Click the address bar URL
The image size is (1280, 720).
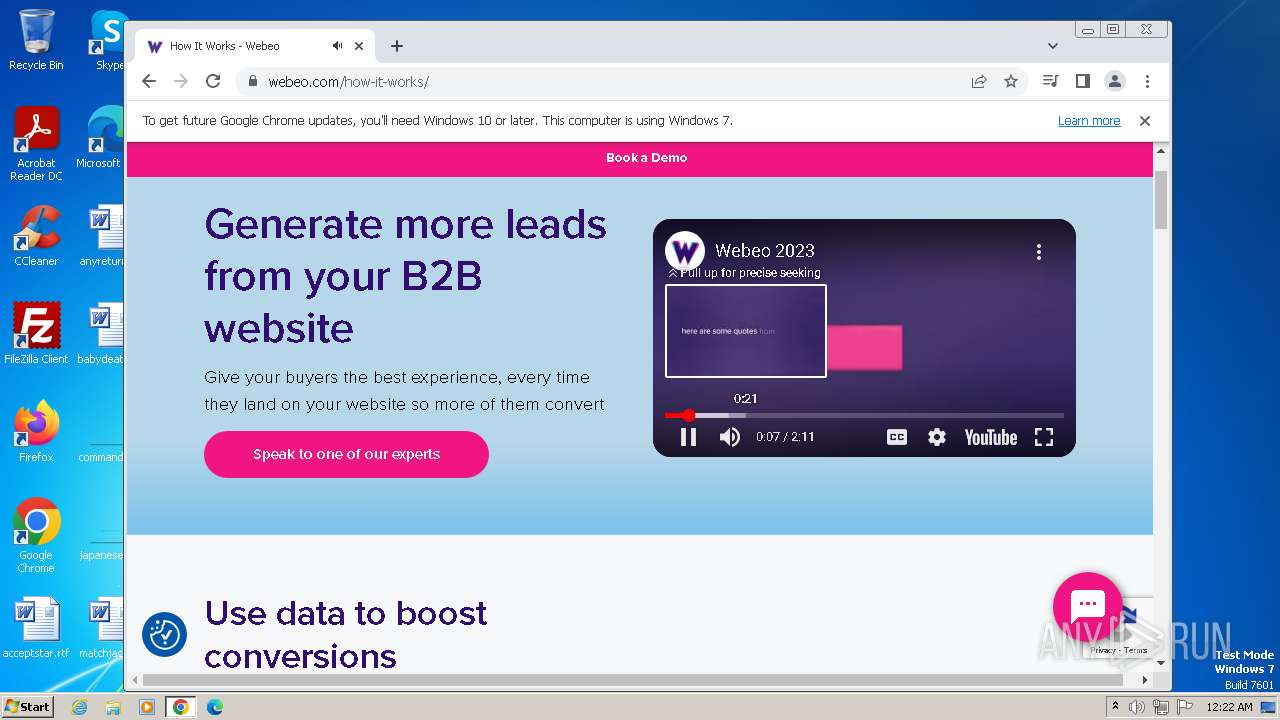[348, 82]
